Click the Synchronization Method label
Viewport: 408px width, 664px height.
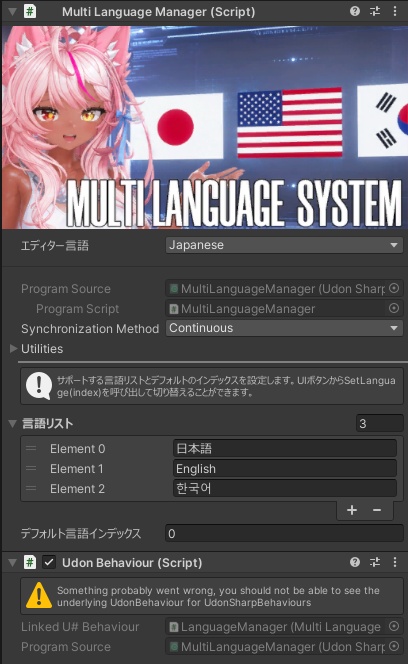pyautogui.click(x=90, y=329)
